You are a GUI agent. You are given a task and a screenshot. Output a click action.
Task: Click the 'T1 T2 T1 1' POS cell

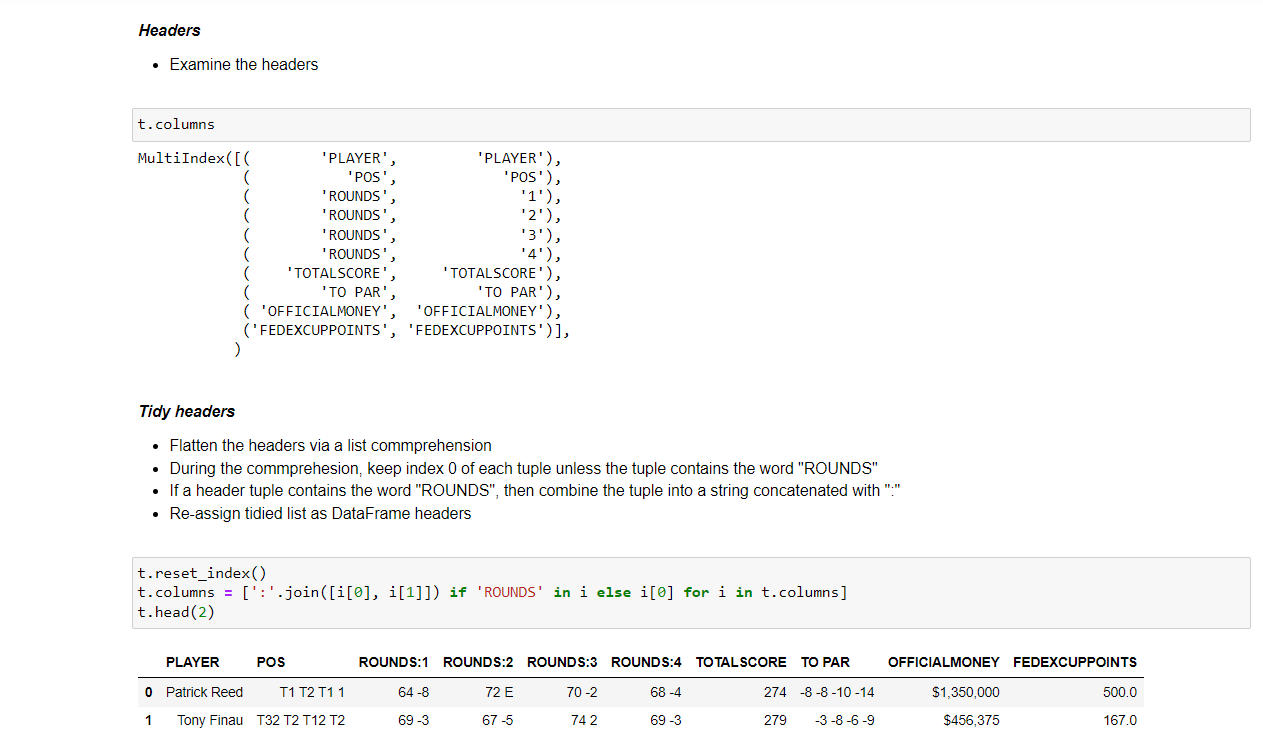coord(312,692)
